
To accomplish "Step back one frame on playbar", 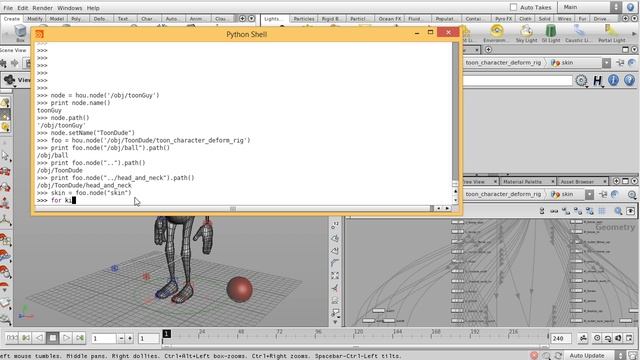I will pyautogui.click(x=26, y=338).
